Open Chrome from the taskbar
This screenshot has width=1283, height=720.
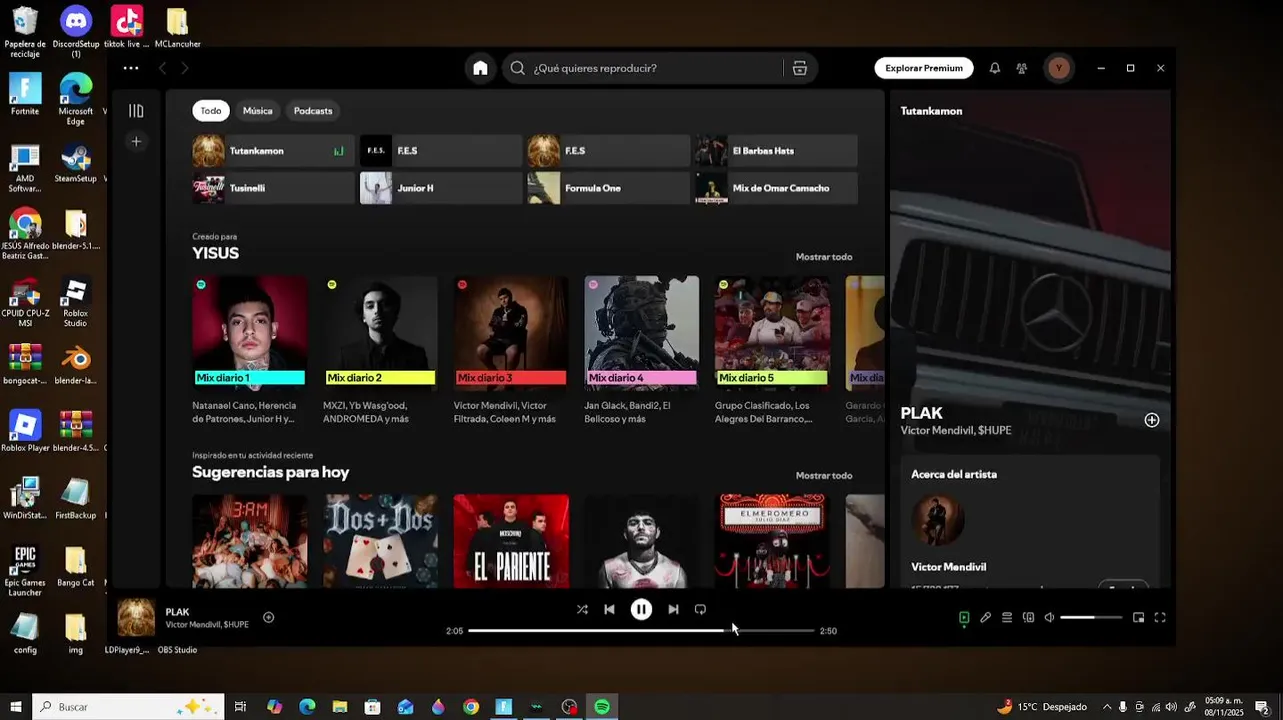pyautogui.click(x=471, y=707)
